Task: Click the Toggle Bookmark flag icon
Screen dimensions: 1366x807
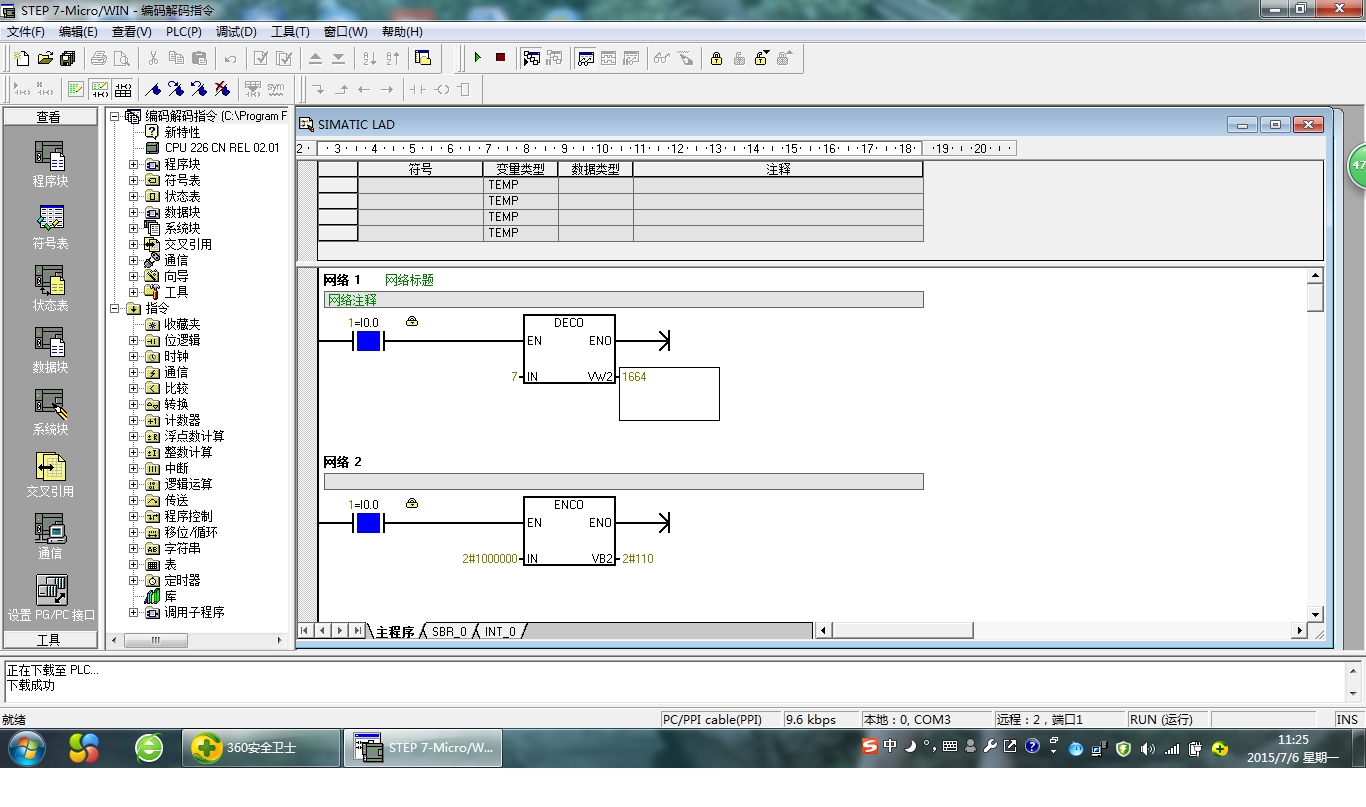Action: tap(153, 89)
